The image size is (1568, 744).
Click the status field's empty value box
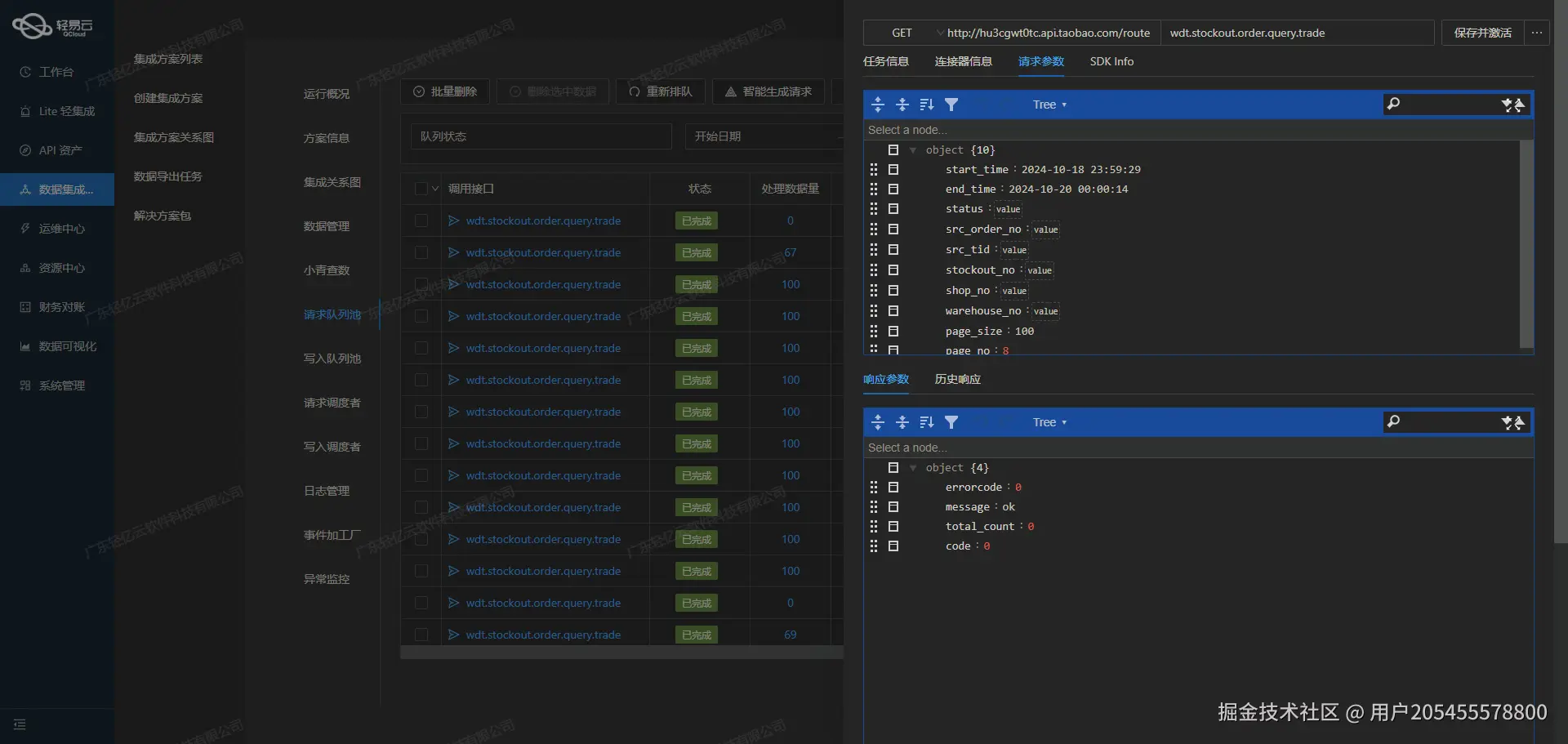[1008, 209]
